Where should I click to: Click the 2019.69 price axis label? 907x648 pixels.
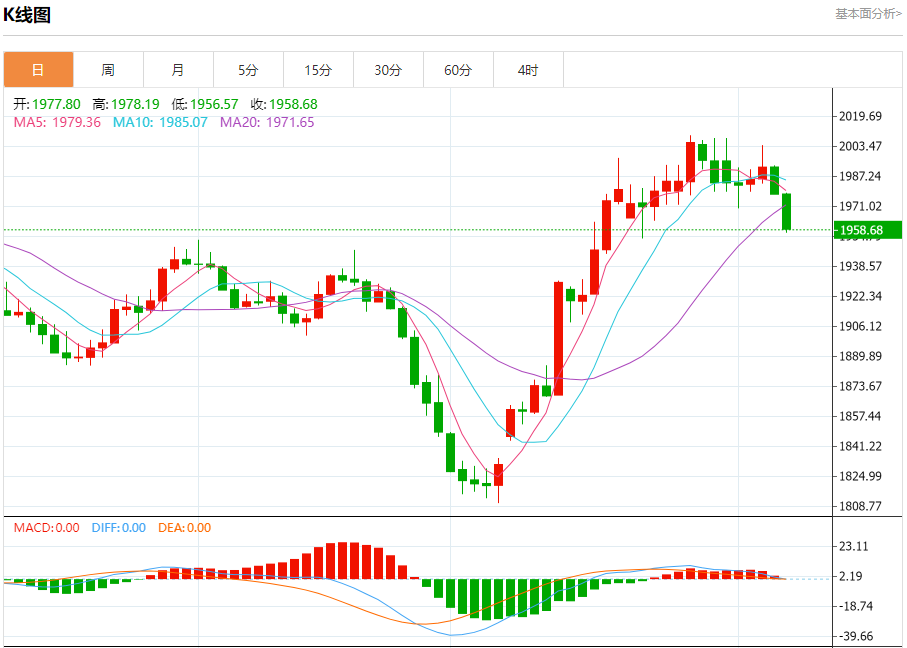pyautogui.click(x=860, y=116)
